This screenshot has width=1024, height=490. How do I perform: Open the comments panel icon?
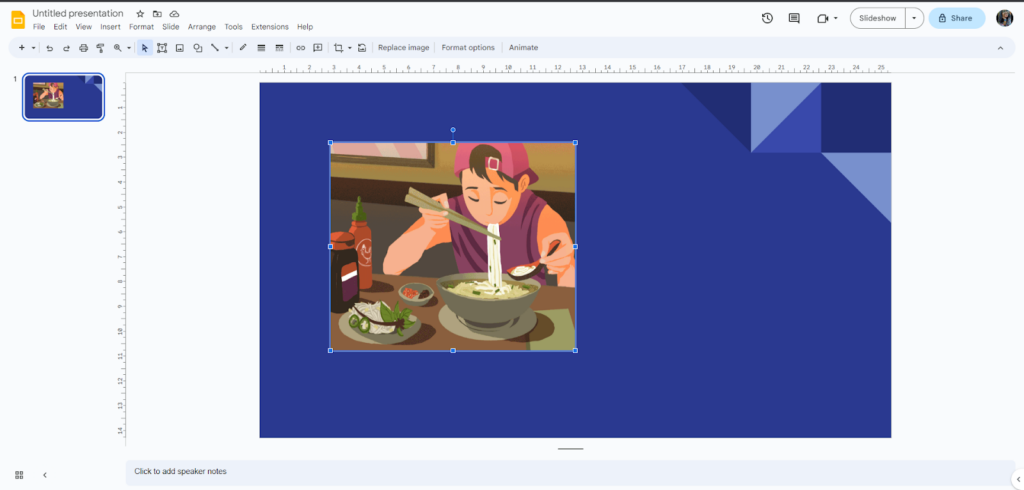(794, 18)
